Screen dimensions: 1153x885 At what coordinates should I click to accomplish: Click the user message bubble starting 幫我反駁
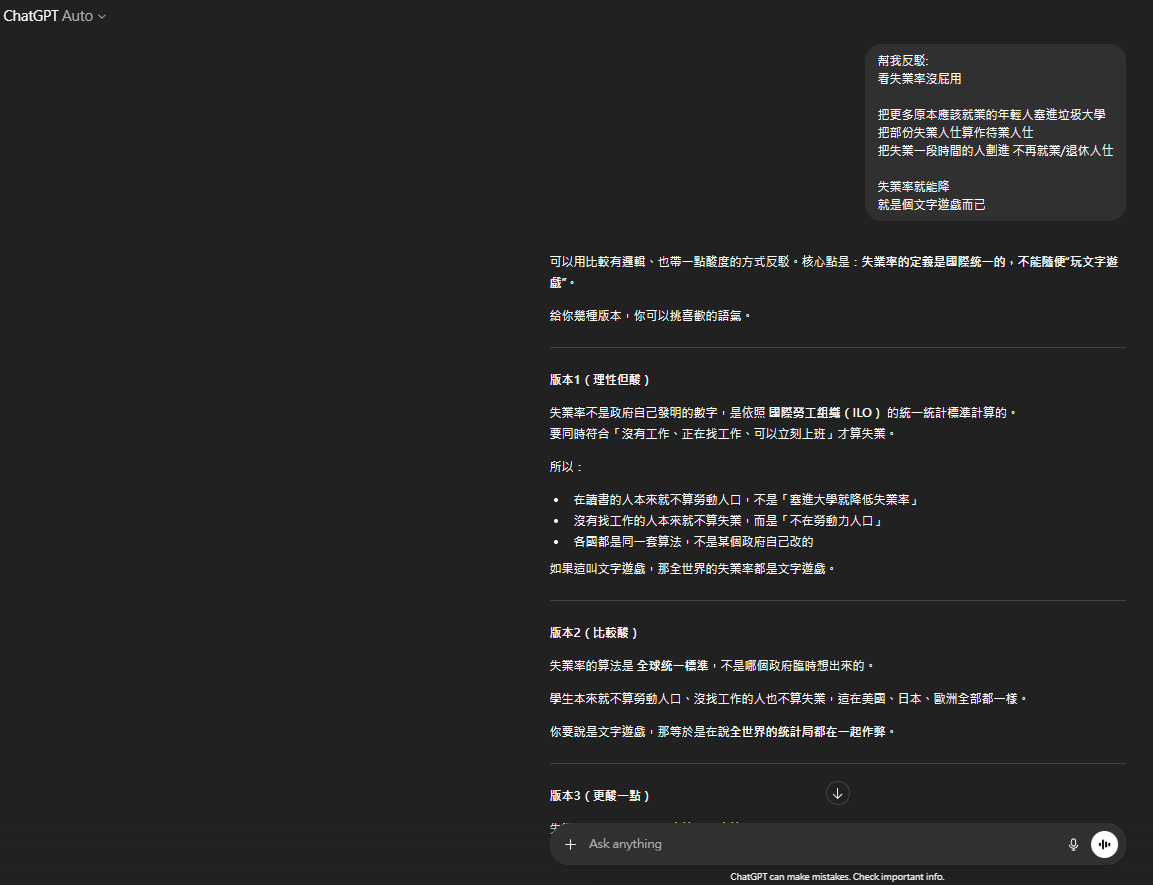point(995,132)
